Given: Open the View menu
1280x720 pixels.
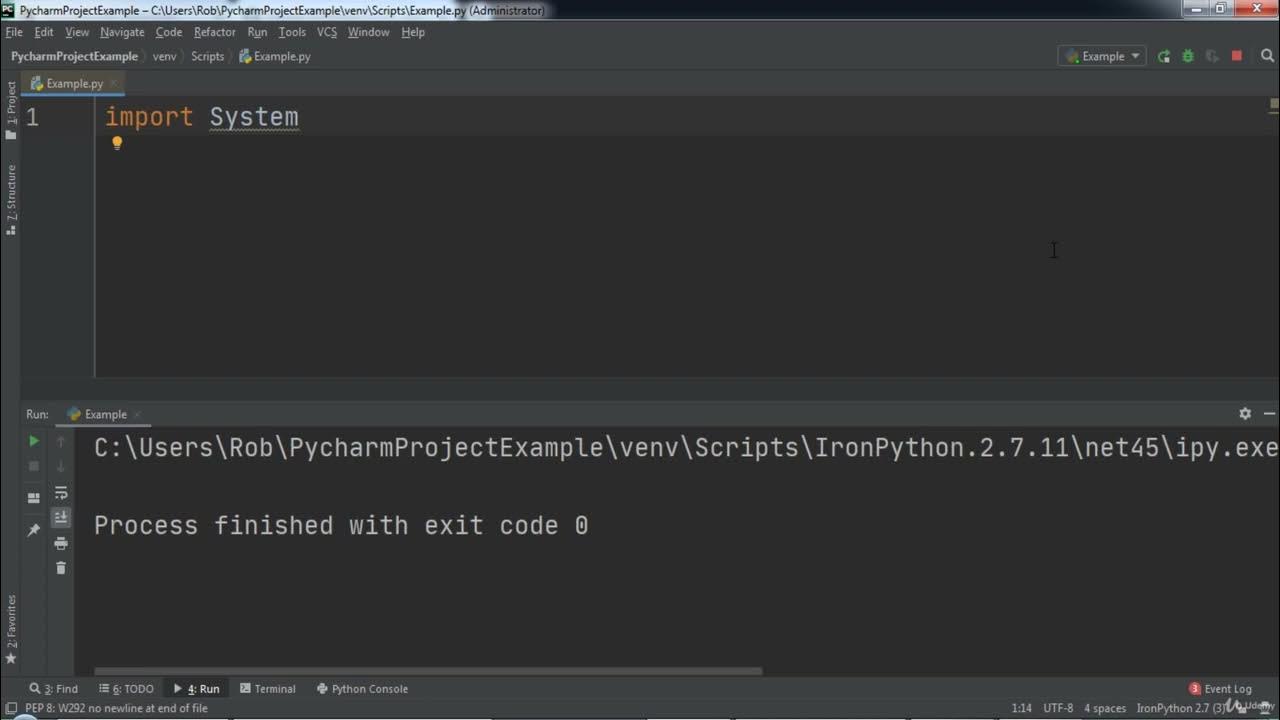Looking at the screenshot, I should tap(77, 32).
